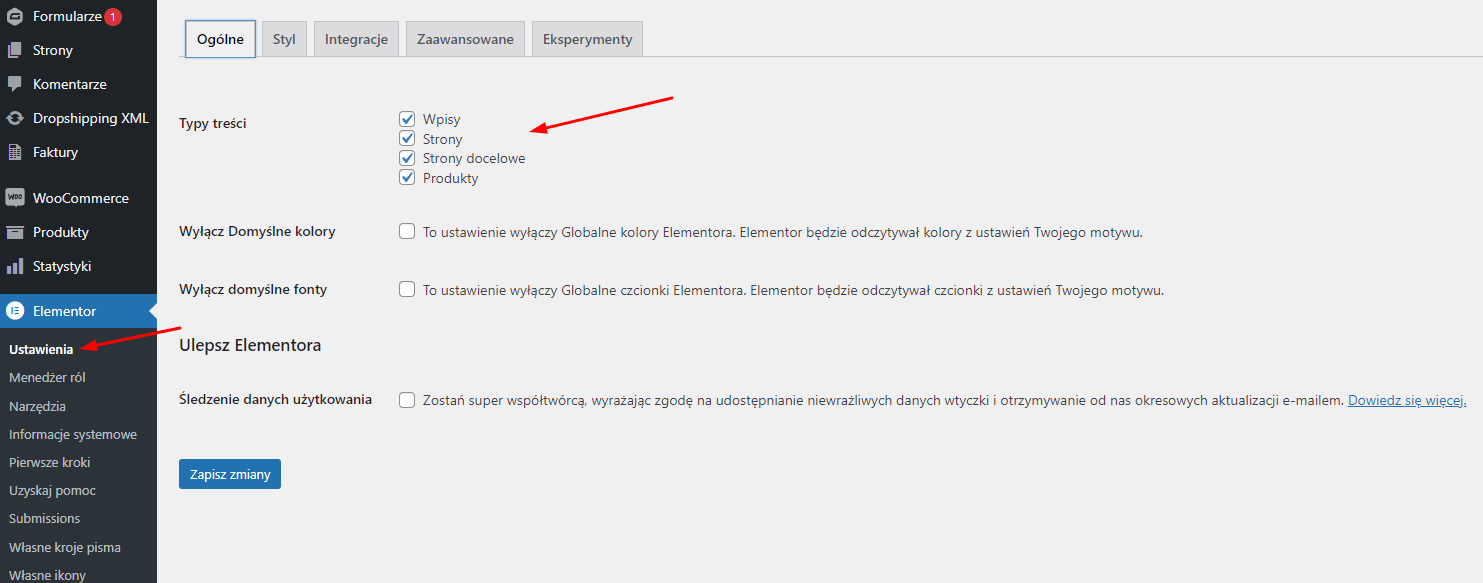Uncheck the Wpisy content type checkbox
The image size is (1483, 583).
point(407,119)
